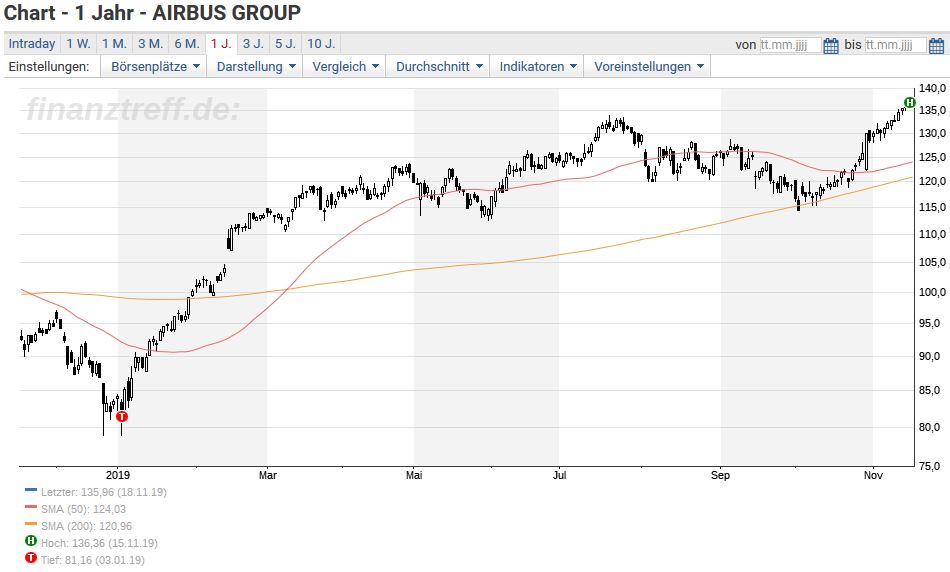Image resolution: width=950 pixels, height=572 pixels.
Task: Click the red T icon in legend
Action: click(x=30, y=557)
